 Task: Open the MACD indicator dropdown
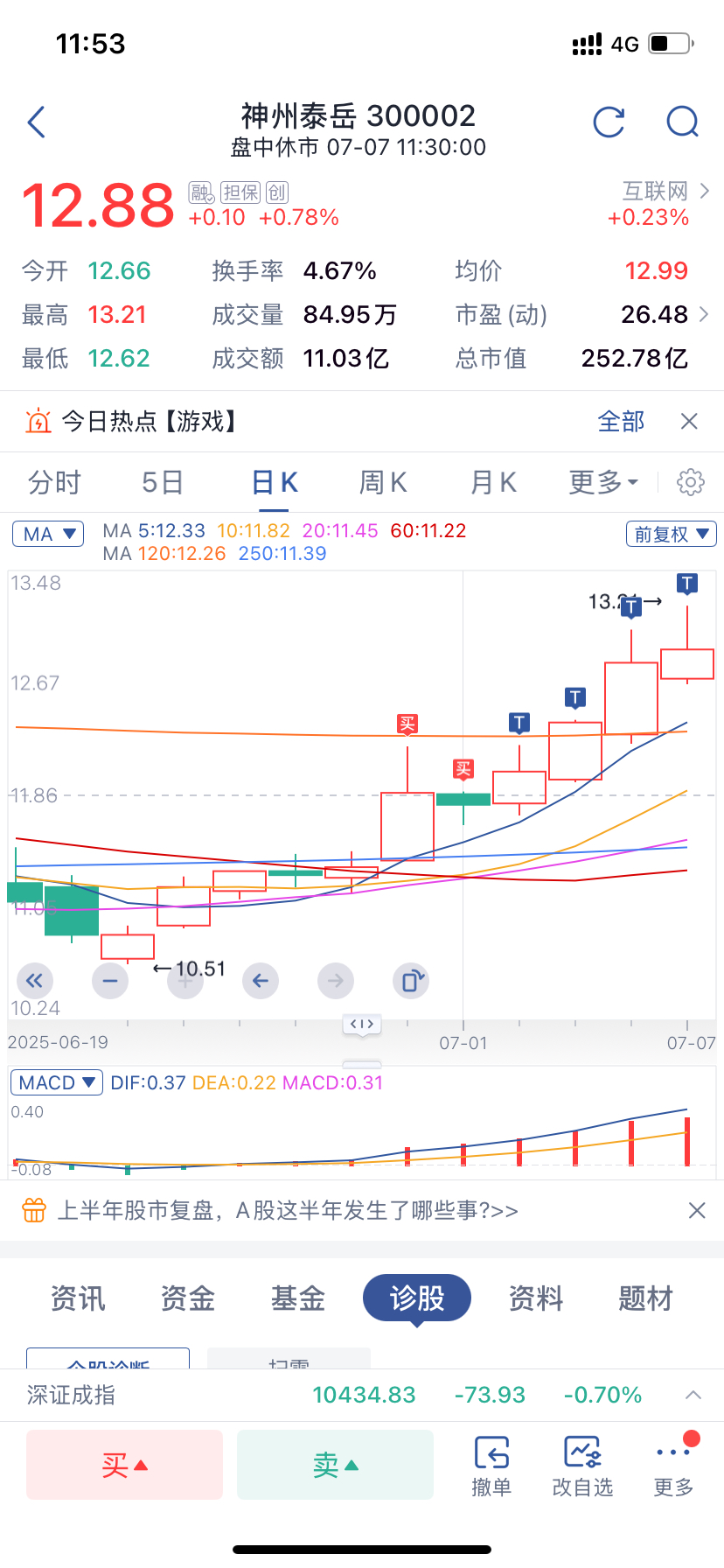coord(57,1082)
